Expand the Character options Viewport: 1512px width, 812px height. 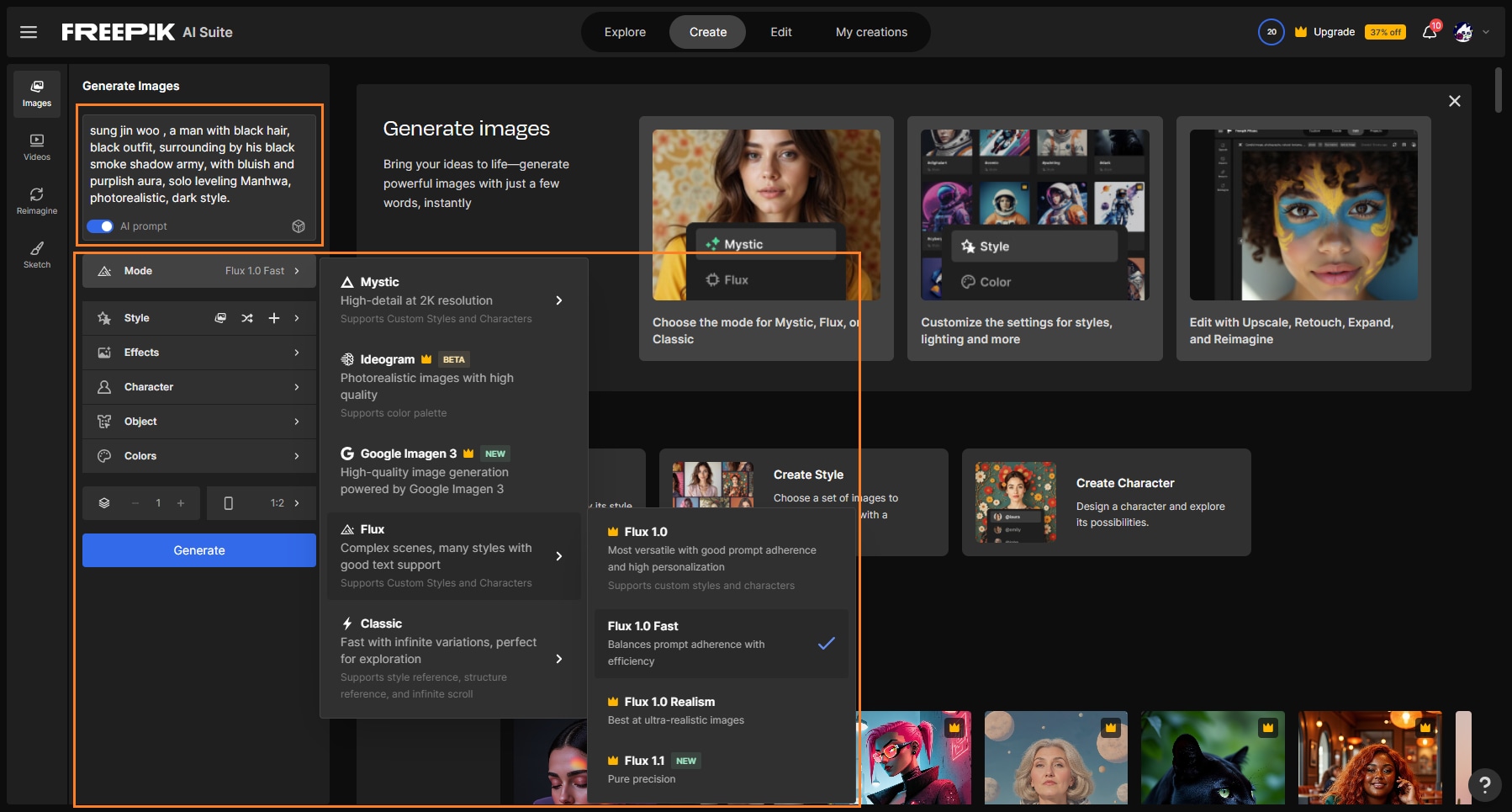click(199, 387)
